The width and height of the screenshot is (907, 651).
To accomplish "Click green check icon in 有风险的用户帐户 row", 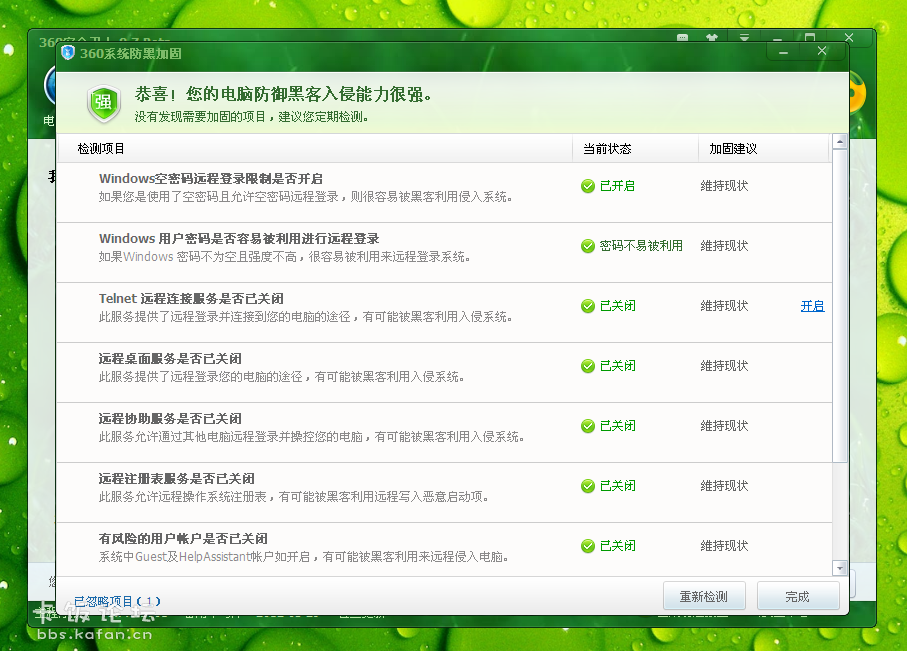I will click(588, 546).
